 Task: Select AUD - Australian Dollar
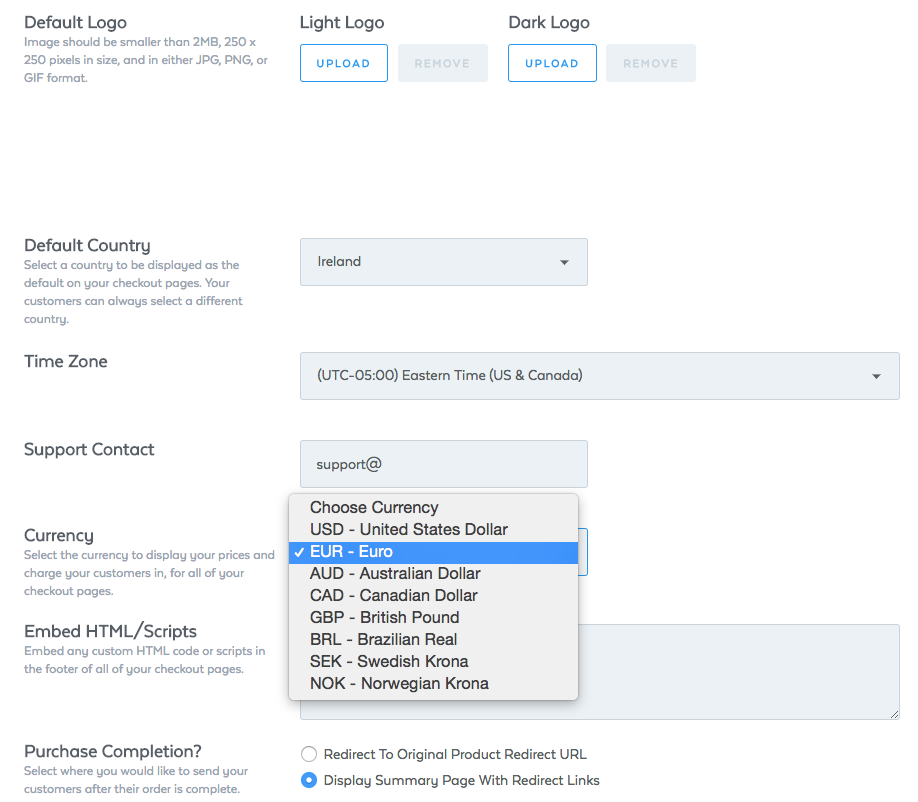[x=433, y=574]
